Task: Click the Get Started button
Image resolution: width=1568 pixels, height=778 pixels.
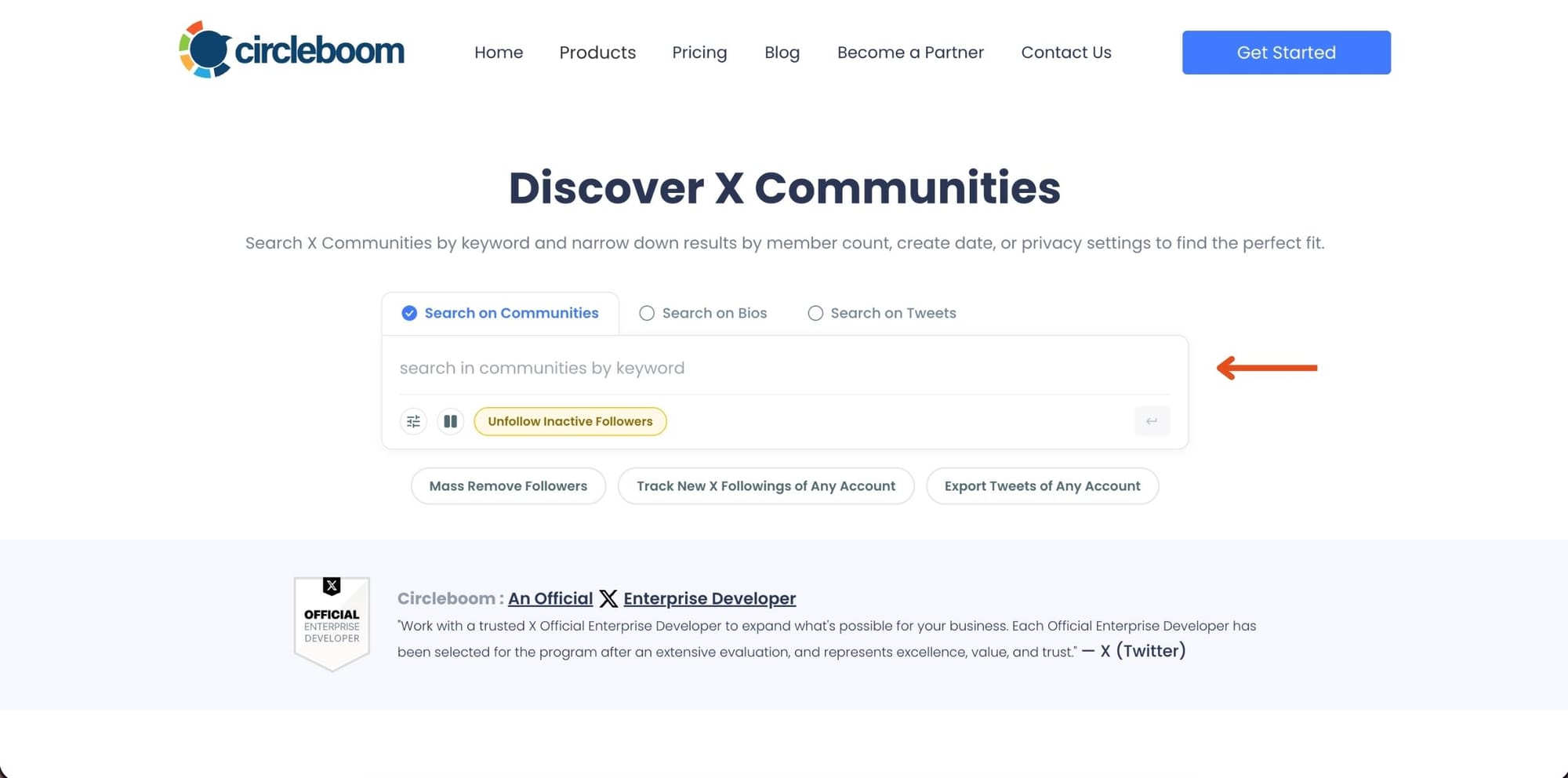Action: 1286,53
